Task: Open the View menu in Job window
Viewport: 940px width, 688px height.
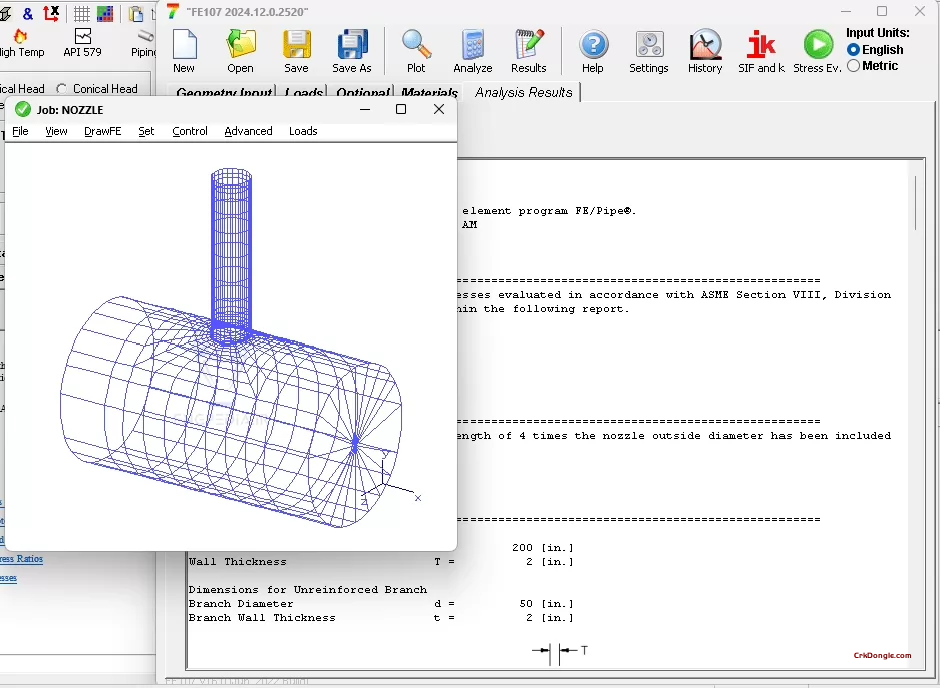Action: (56, 131)
